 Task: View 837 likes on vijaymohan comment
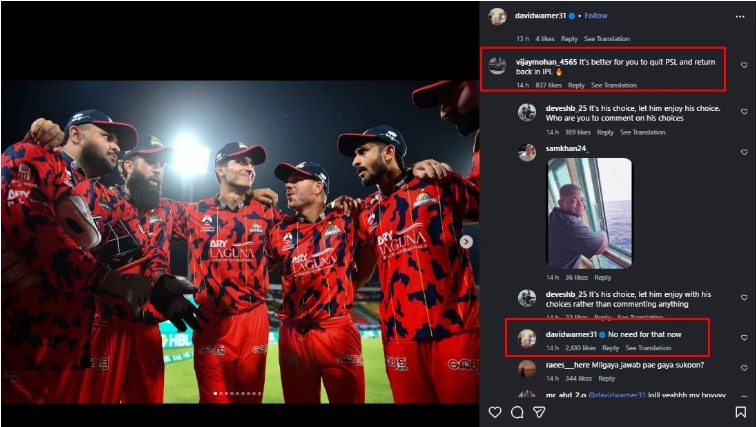tap(548, 85)
